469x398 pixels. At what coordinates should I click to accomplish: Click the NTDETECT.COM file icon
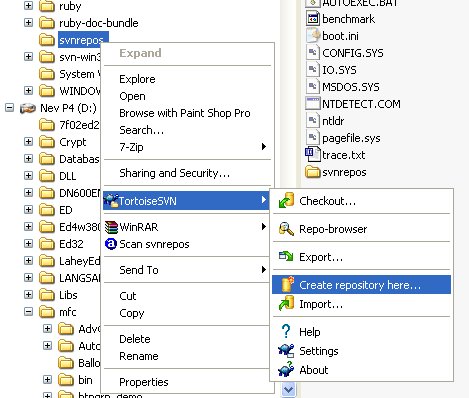pyautogui.click(x=313, y=104)
